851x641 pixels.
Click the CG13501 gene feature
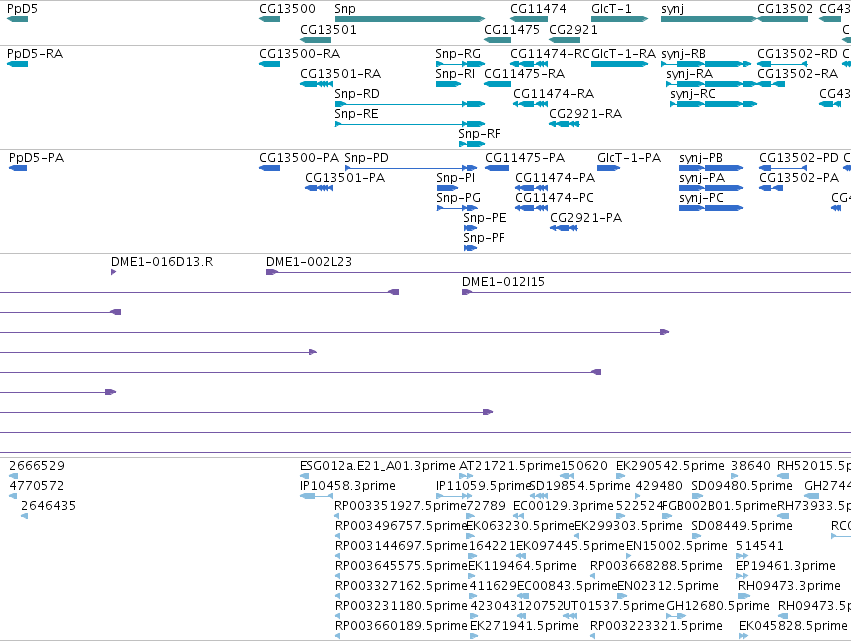click(315, 40)
